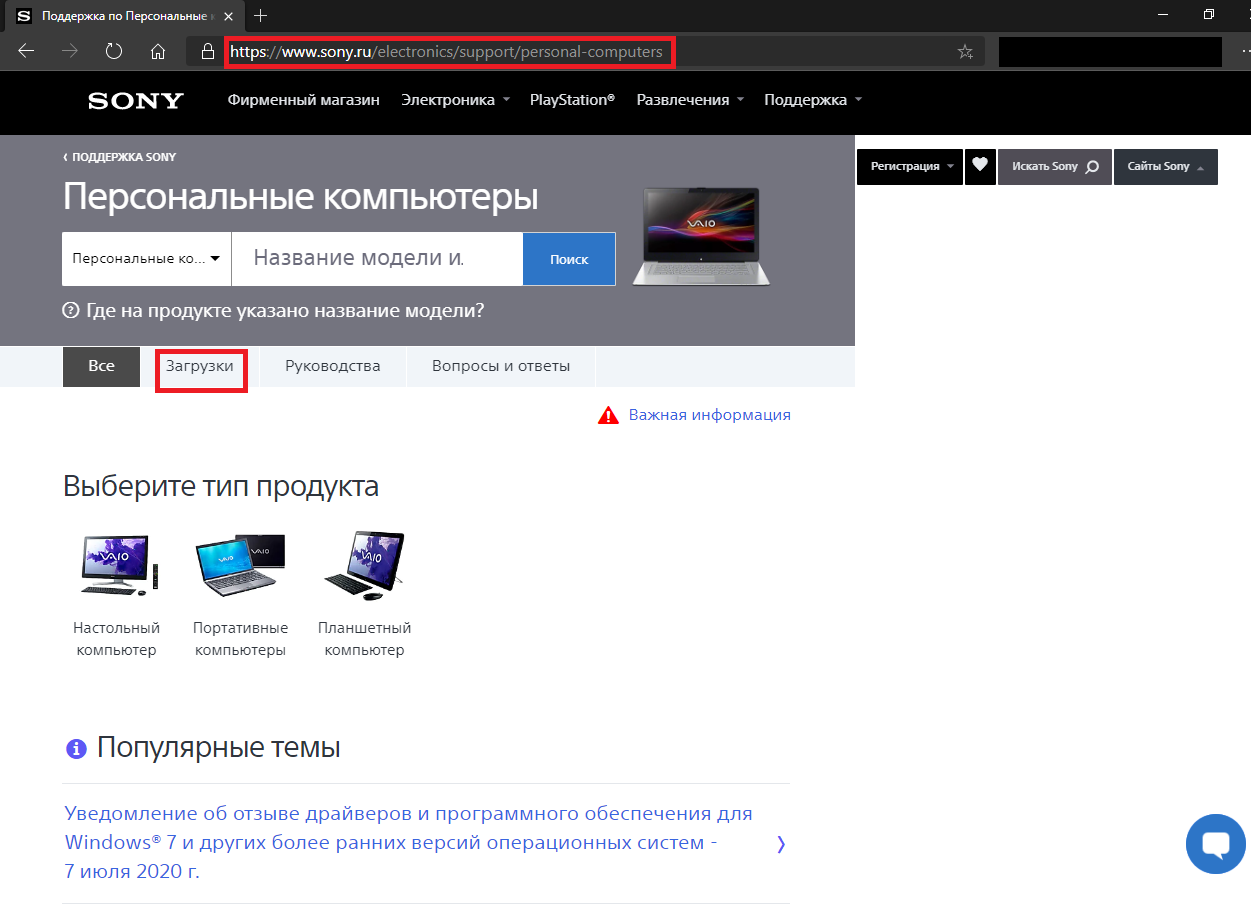
Task: Click the browser address bar URL
Action: 446,51
